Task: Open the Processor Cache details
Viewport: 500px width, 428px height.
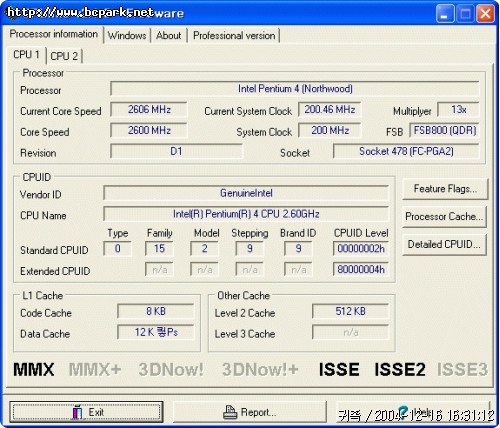Action: [444, 217]
